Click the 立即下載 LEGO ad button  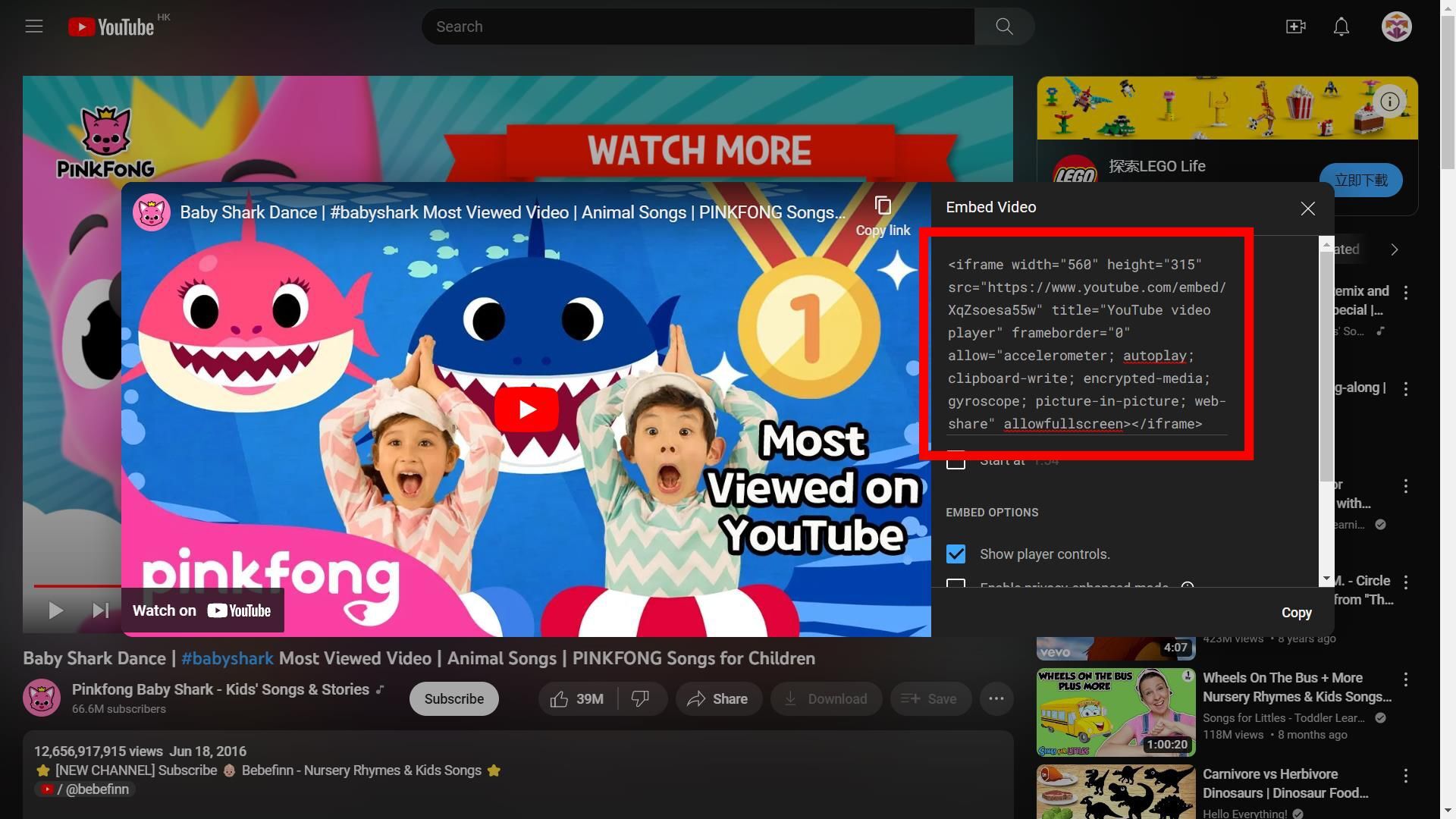point(1360,180)
